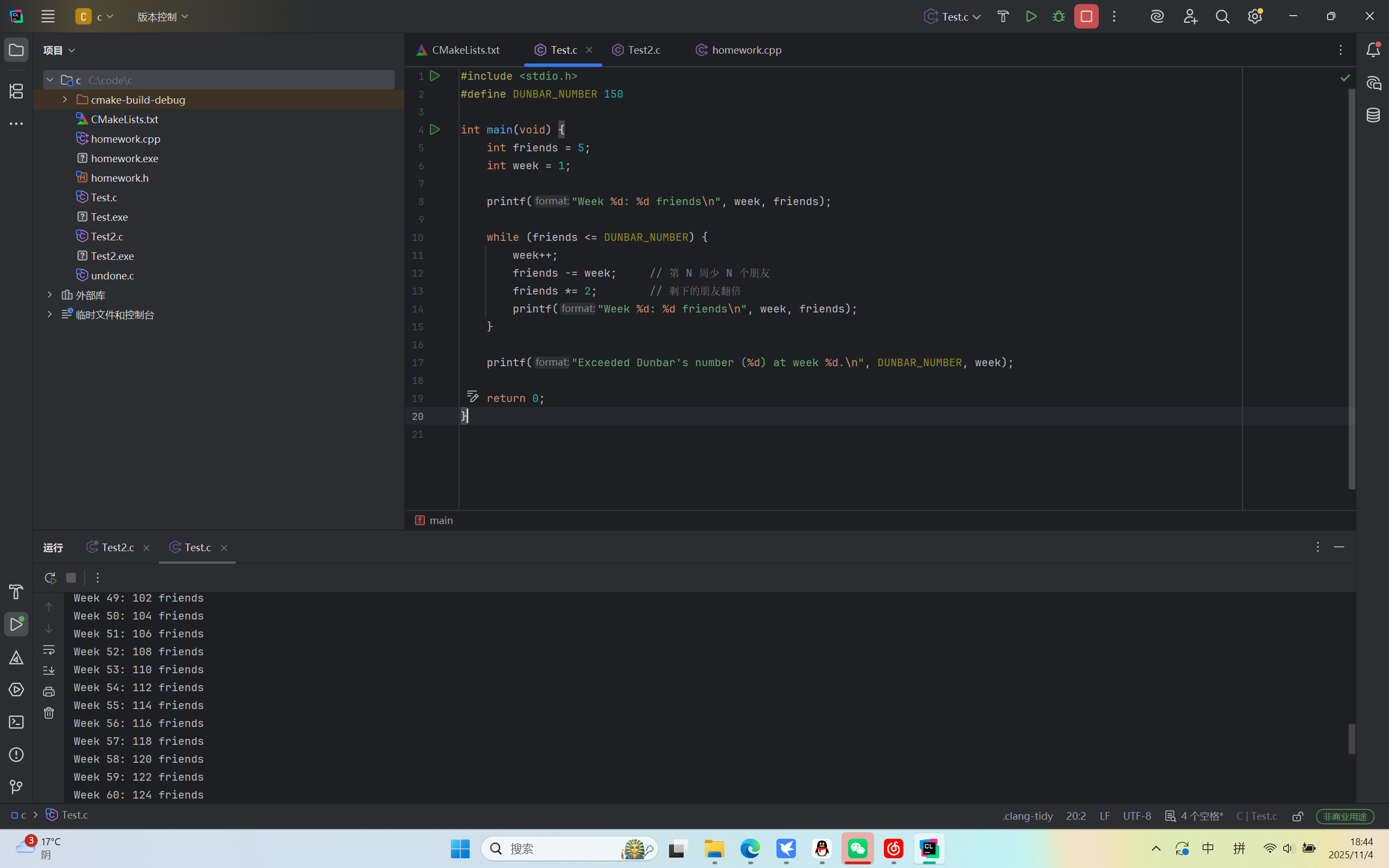
Task: Switch to the Test2.c run tab
Action: click(117, 548)
